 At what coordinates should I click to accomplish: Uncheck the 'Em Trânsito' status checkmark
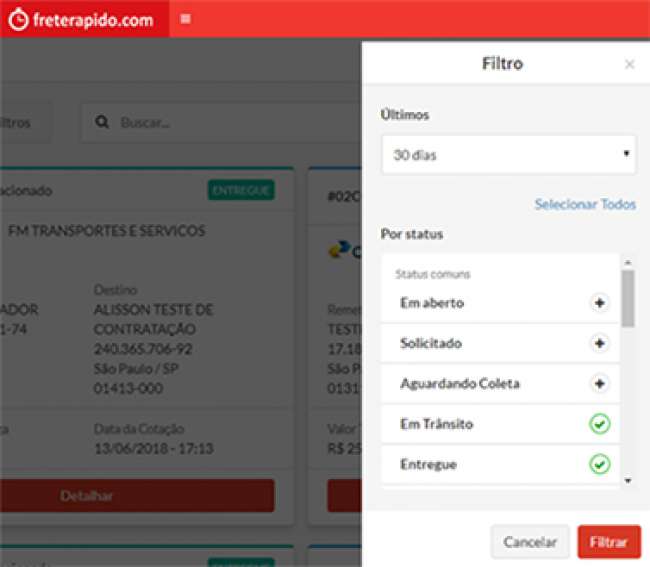click(x=599, y=424)
